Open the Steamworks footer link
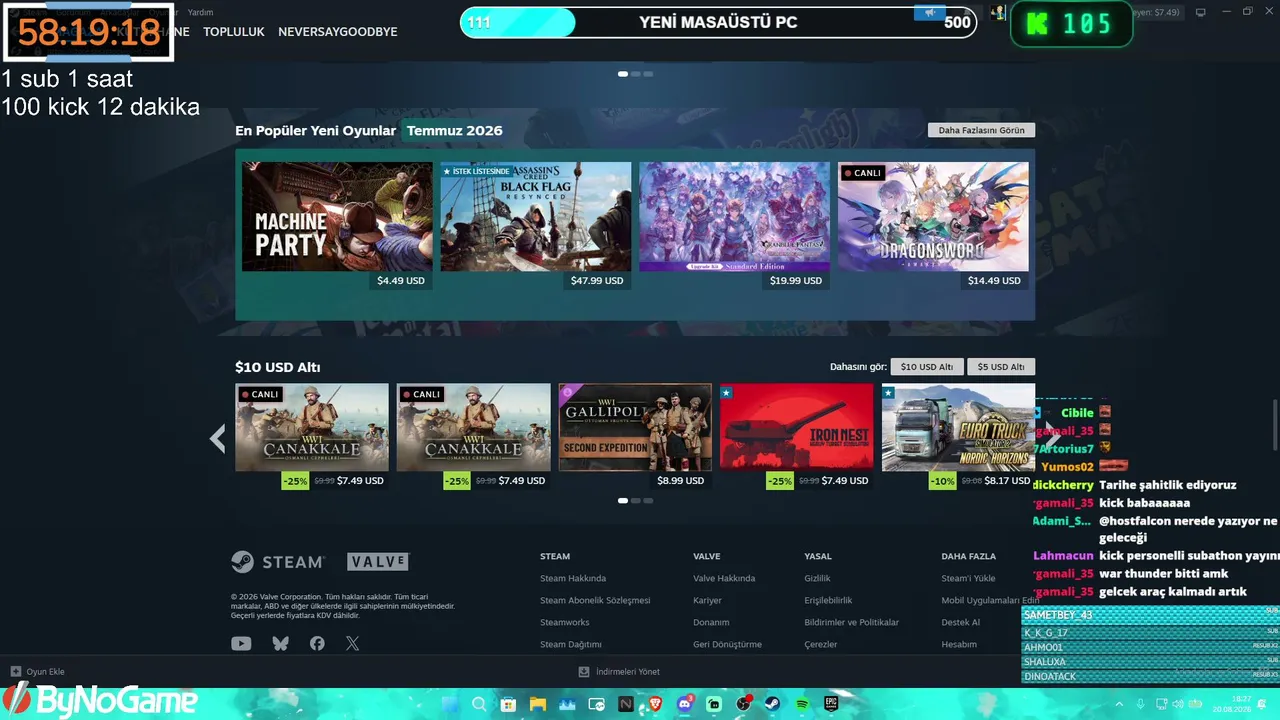 (x=565, y=622)
